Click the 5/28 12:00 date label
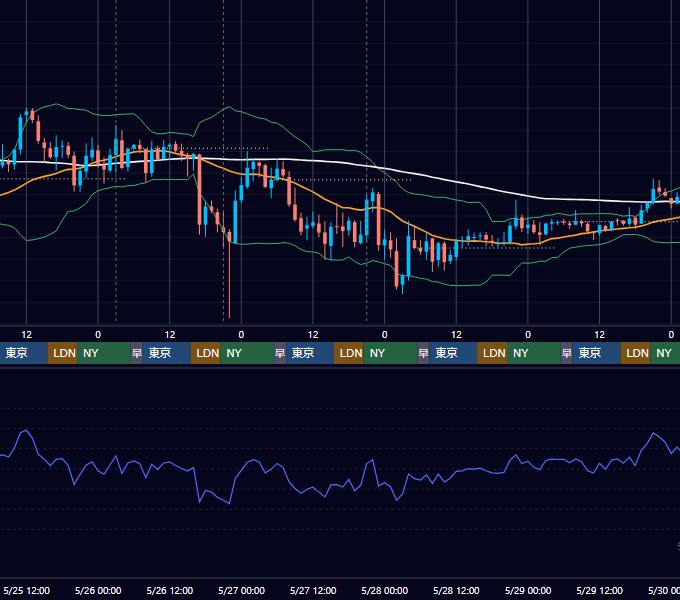The height and width of the screenshot is (600, 680). pos(456,590)
